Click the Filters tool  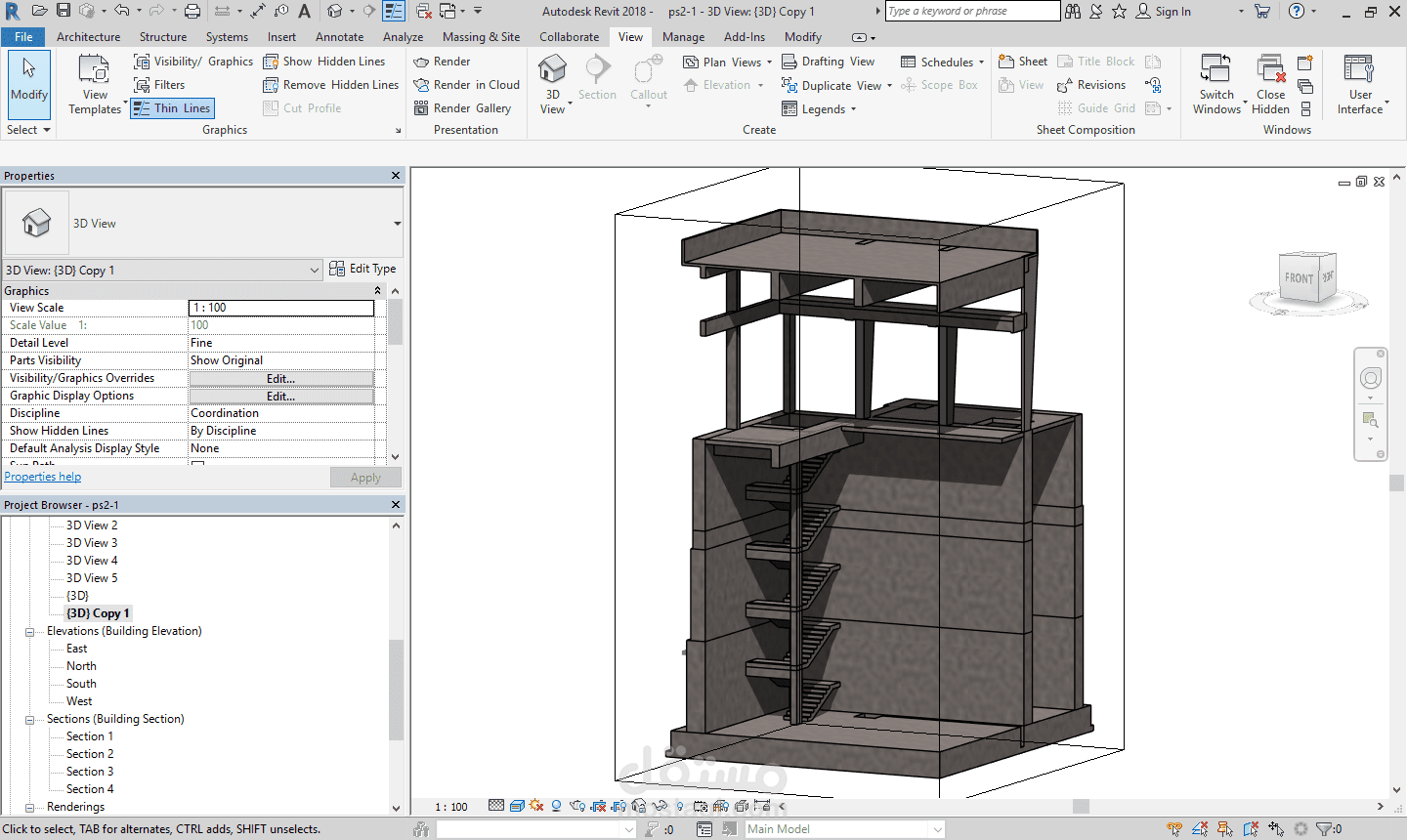(159, 85)
